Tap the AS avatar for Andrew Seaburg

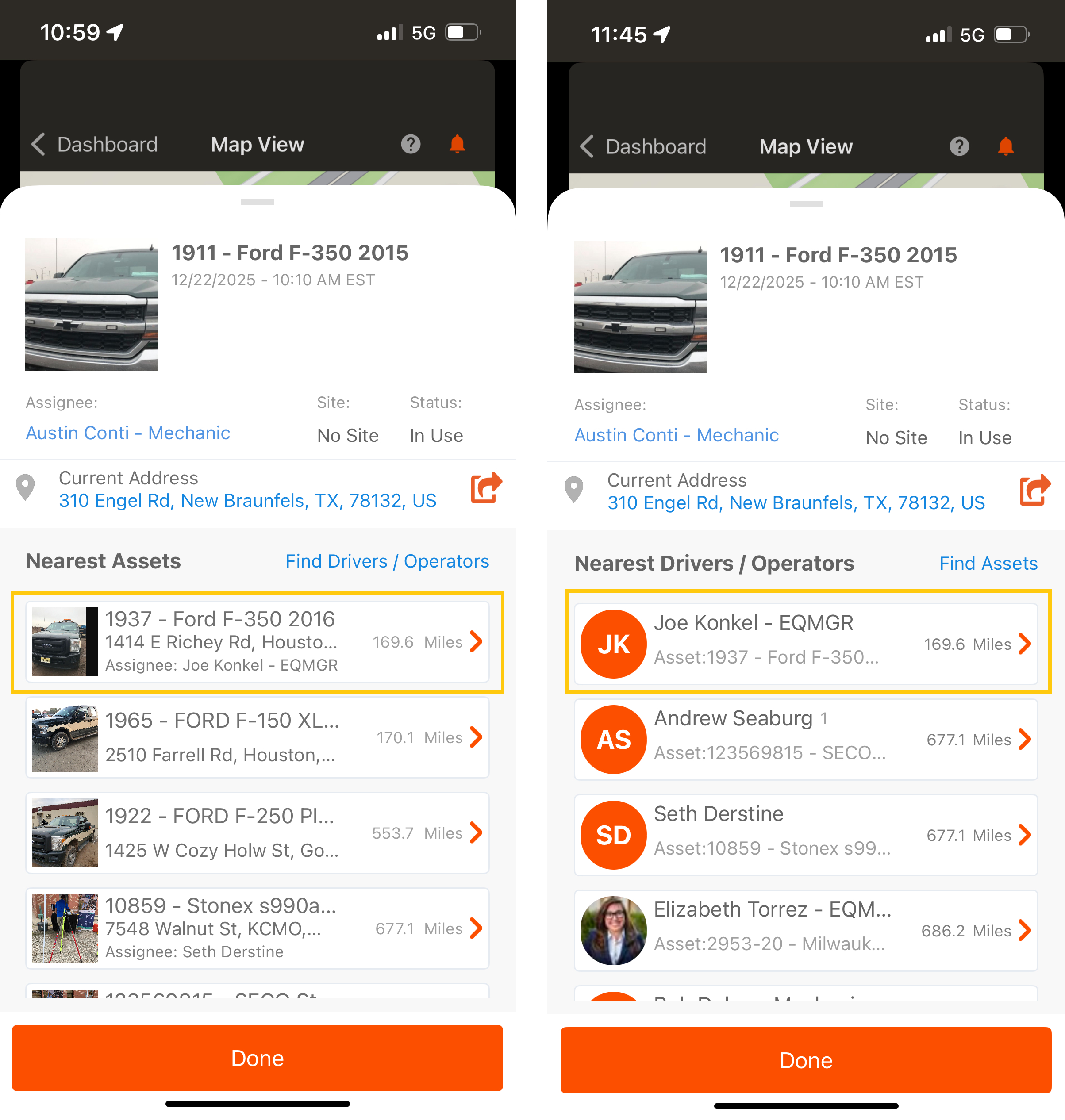pyautogui.click(x=613, y=739)
